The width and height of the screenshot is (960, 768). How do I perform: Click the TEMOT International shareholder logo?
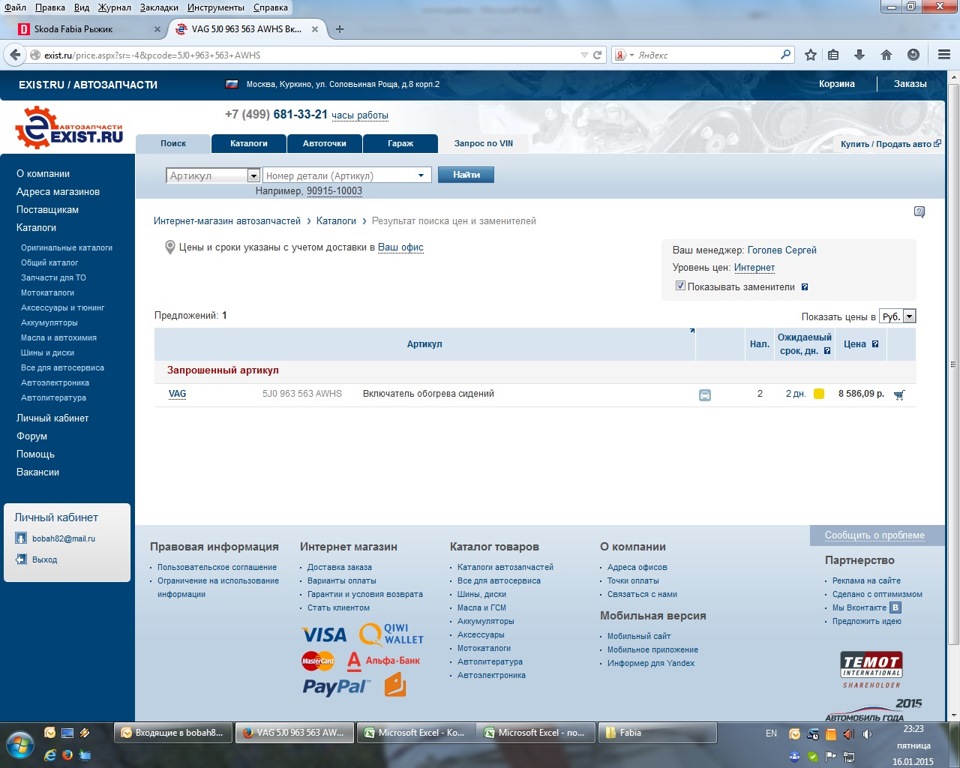coord(871,669)
